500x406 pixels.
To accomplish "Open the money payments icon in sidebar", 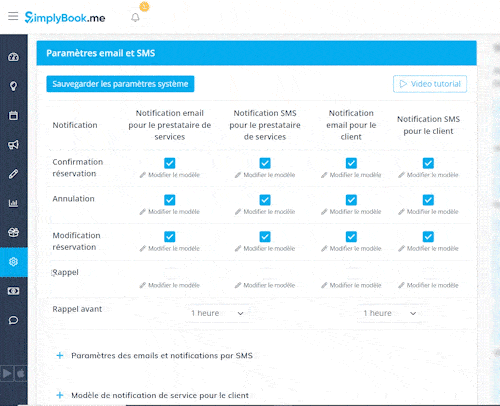I will coord(13,291).
